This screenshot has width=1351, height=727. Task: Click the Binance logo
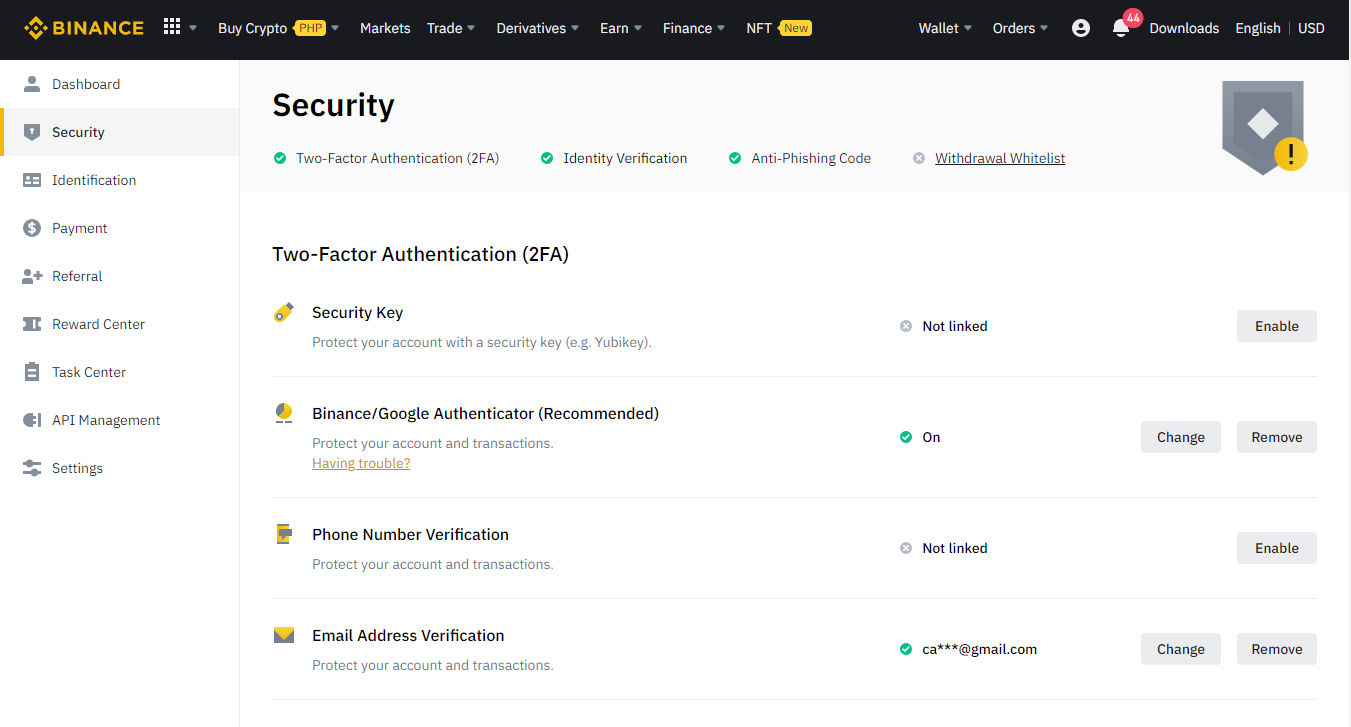pos(84,28)
